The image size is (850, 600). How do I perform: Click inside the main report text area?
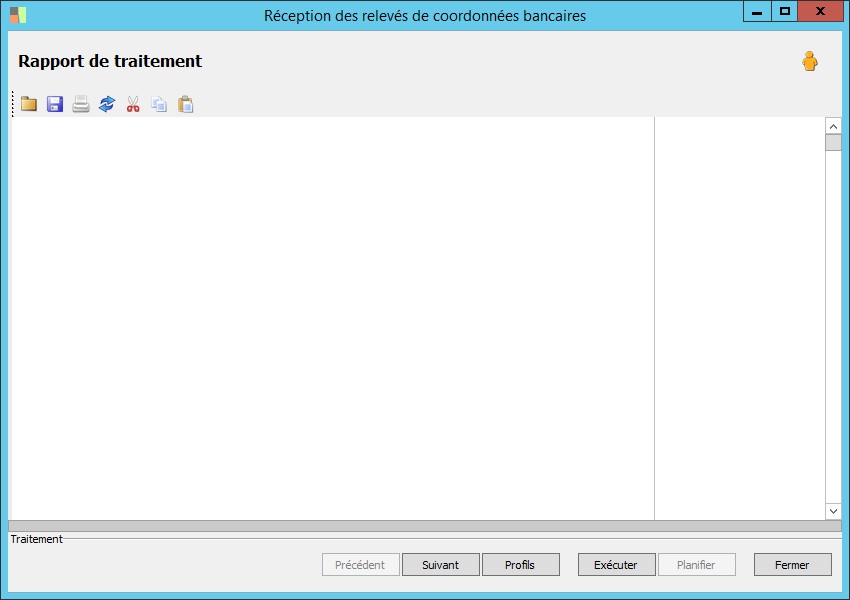tap(332, 318)
